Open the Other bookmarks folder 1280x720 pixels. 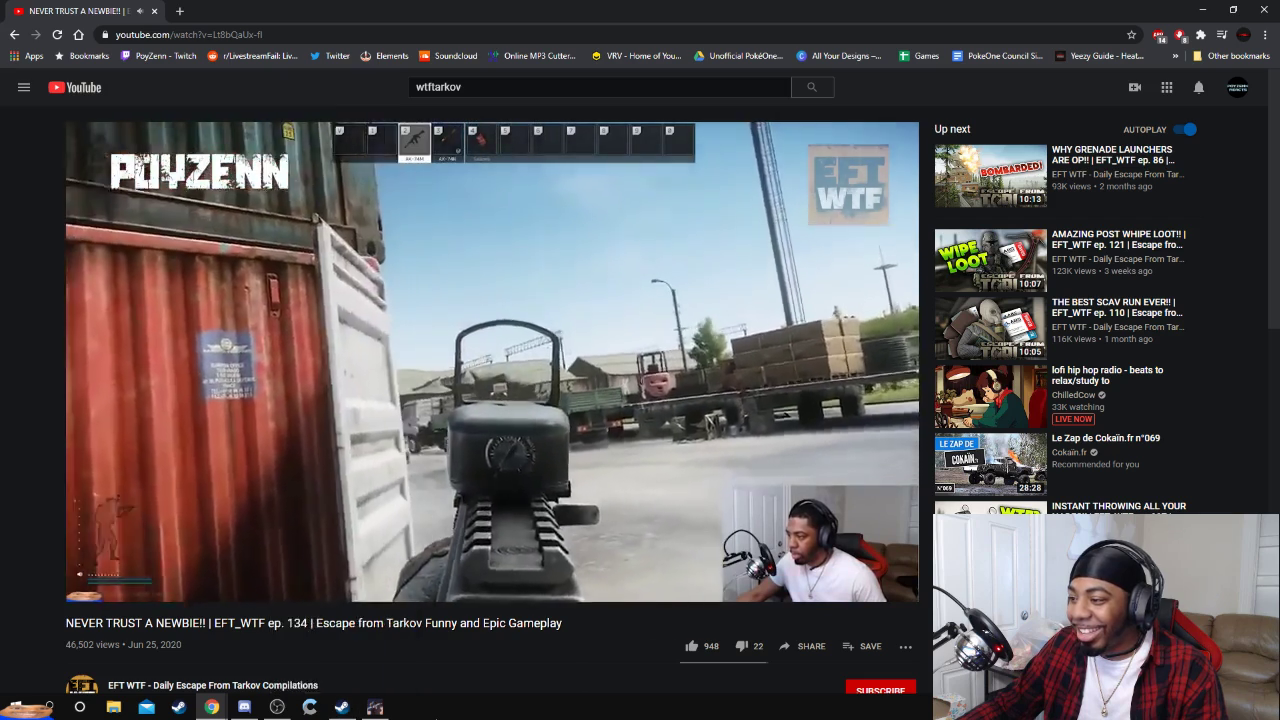pos(1230,56)
